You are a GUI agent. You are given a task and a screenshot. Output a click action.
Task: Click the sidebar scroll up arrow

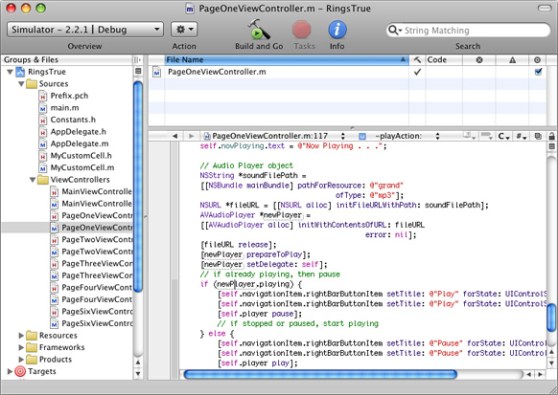point(138,362)
